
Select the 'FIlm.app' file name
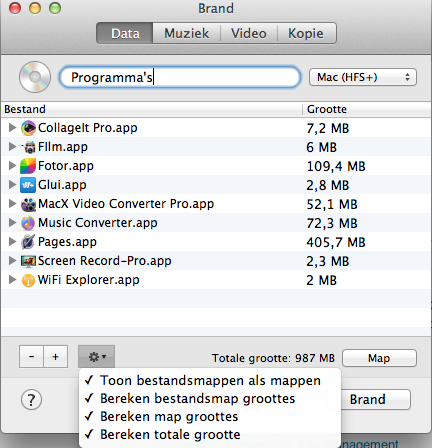coord(63,147)
